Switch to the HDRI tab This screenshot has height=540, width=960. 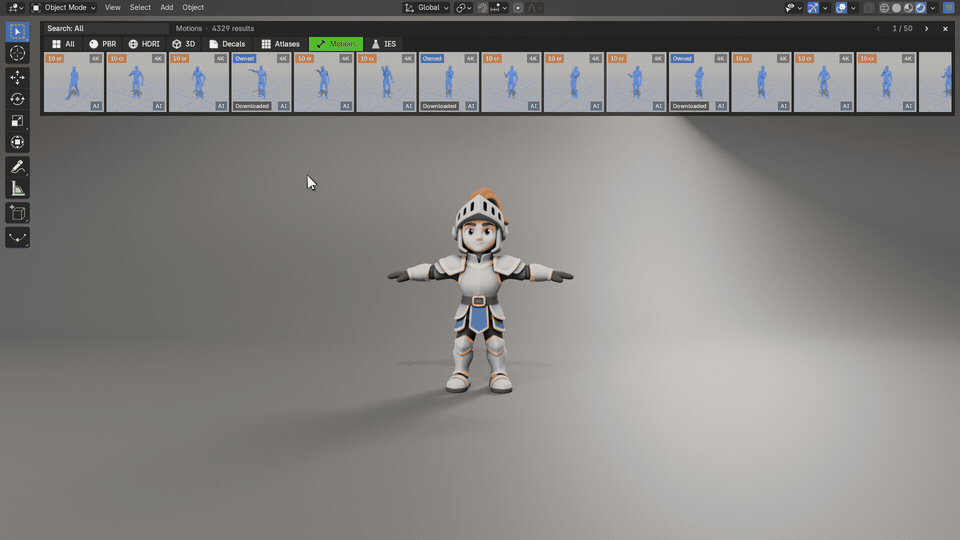pos(144,44)
